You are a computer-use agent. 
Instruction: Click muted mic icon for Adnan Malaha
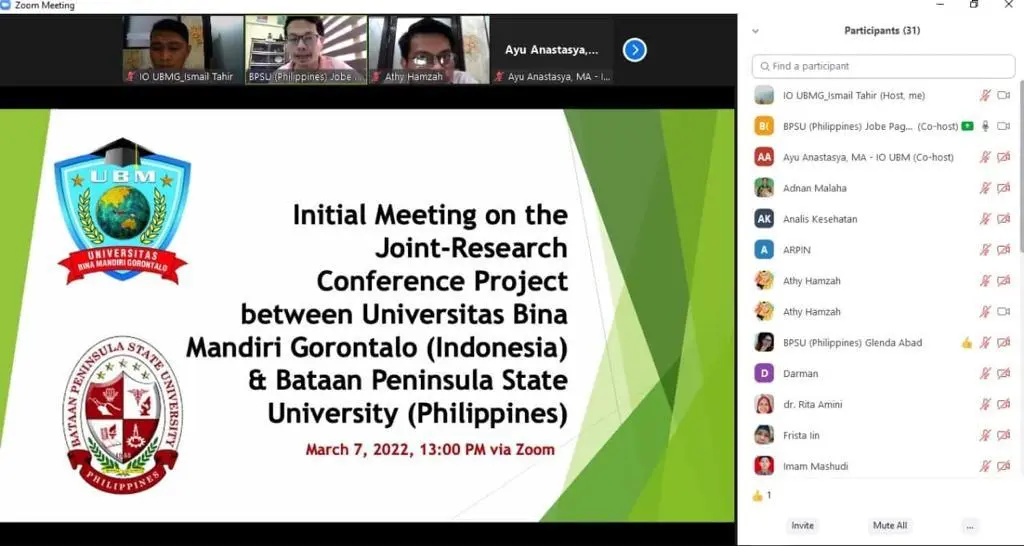click(985, 188)
